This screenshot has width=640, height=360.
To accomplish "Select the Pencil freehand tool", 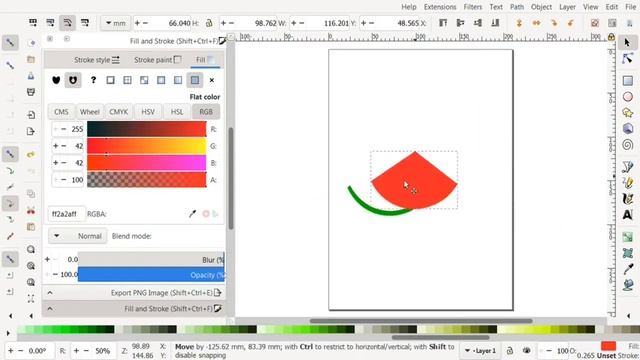I will (x=628, y=182).
